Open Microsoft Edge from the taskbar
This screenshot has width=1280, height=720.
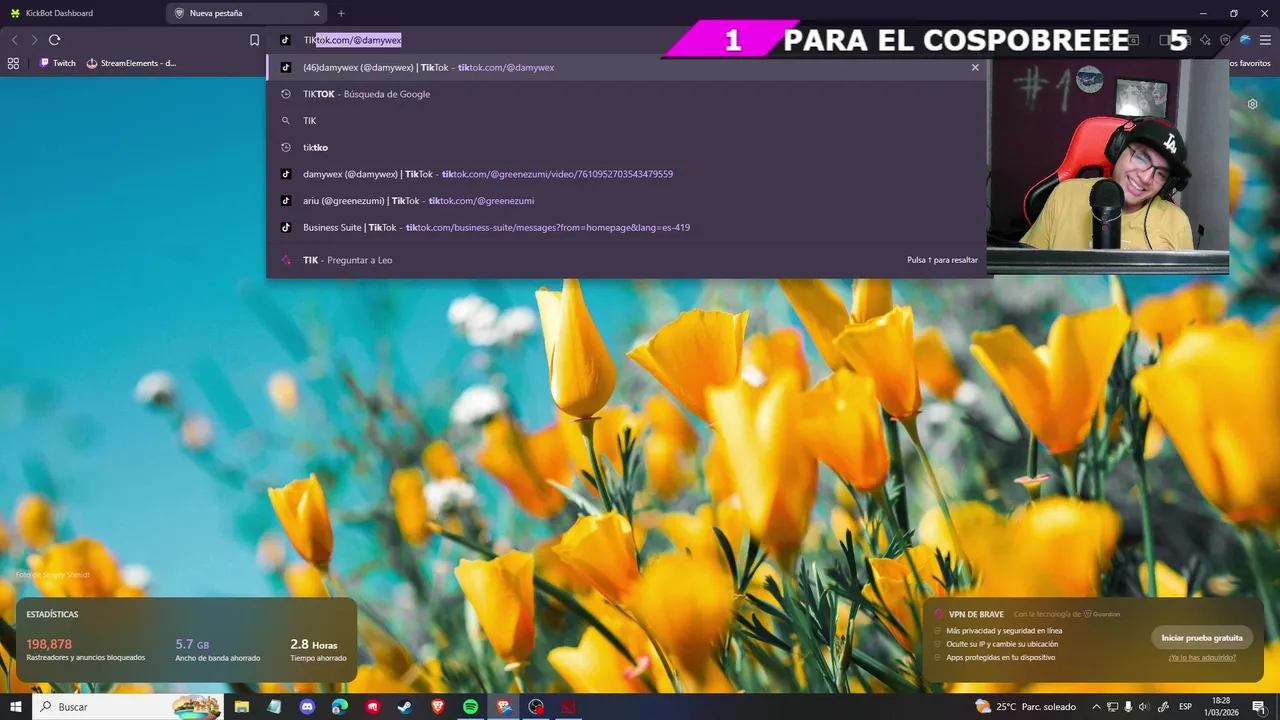coord(340,706)
